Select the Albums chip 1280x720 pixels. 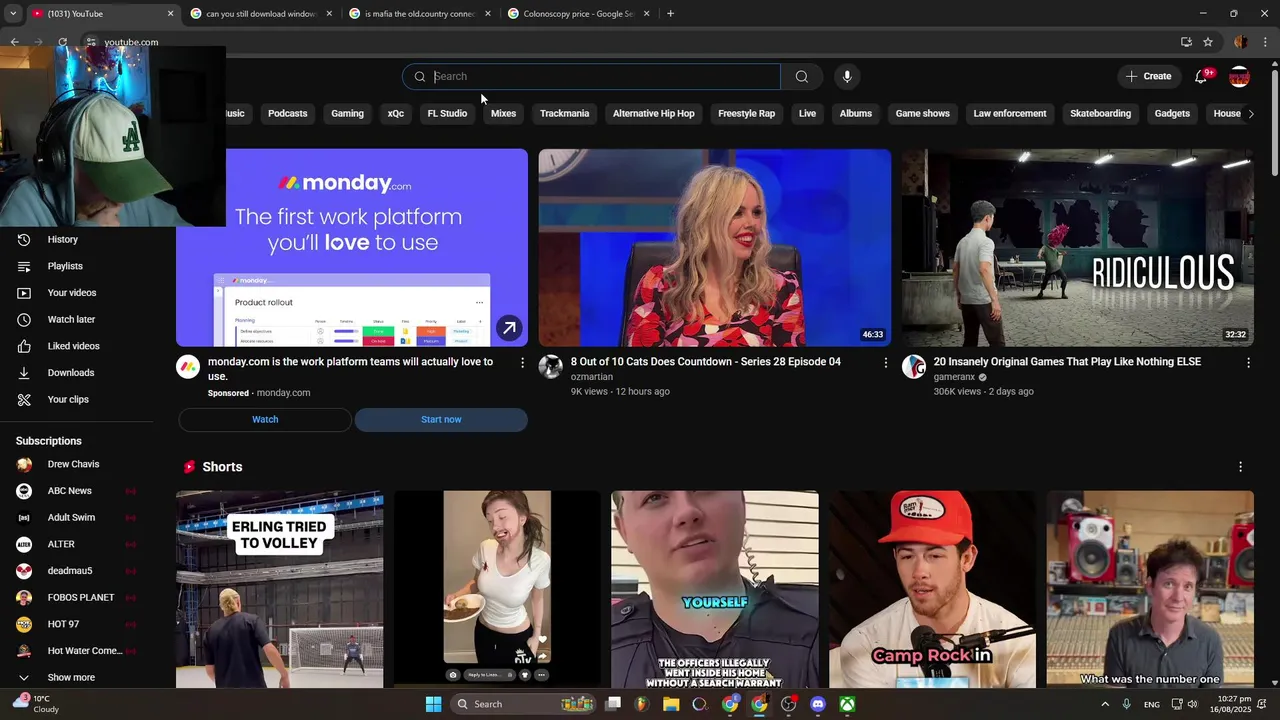tap(855, 113)
